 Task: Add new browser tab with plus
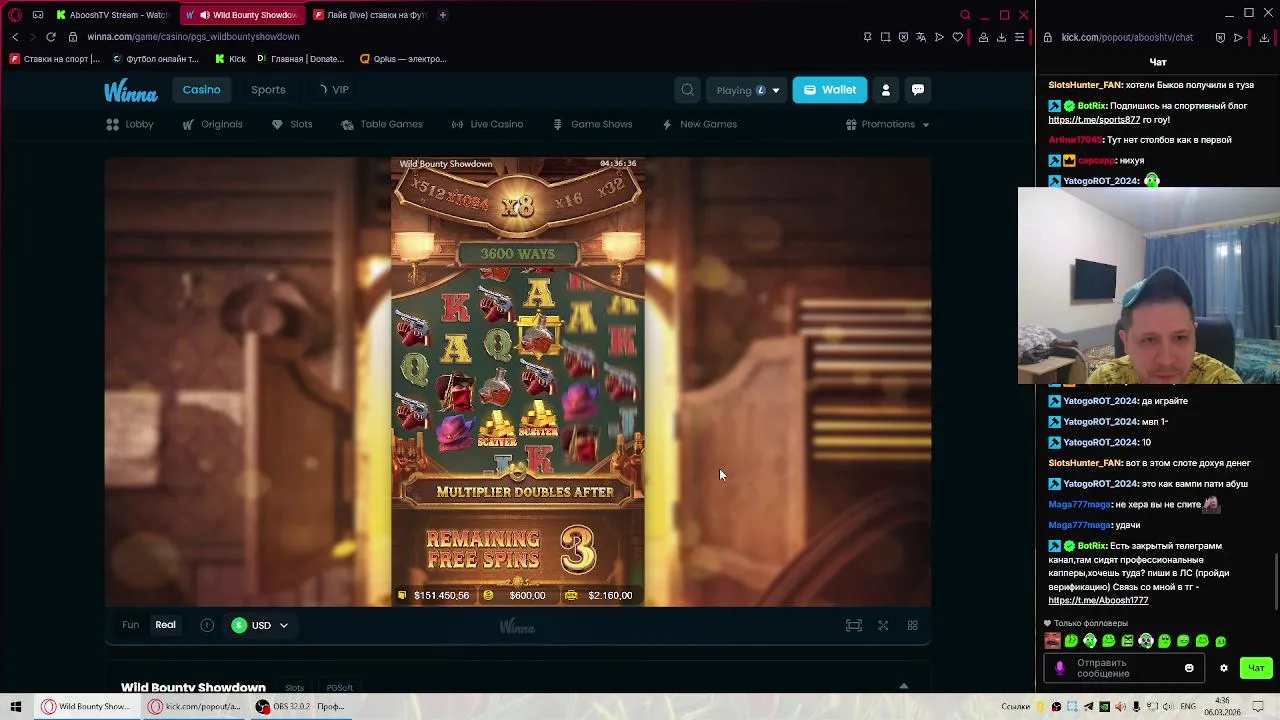click(x=442, y=15)
